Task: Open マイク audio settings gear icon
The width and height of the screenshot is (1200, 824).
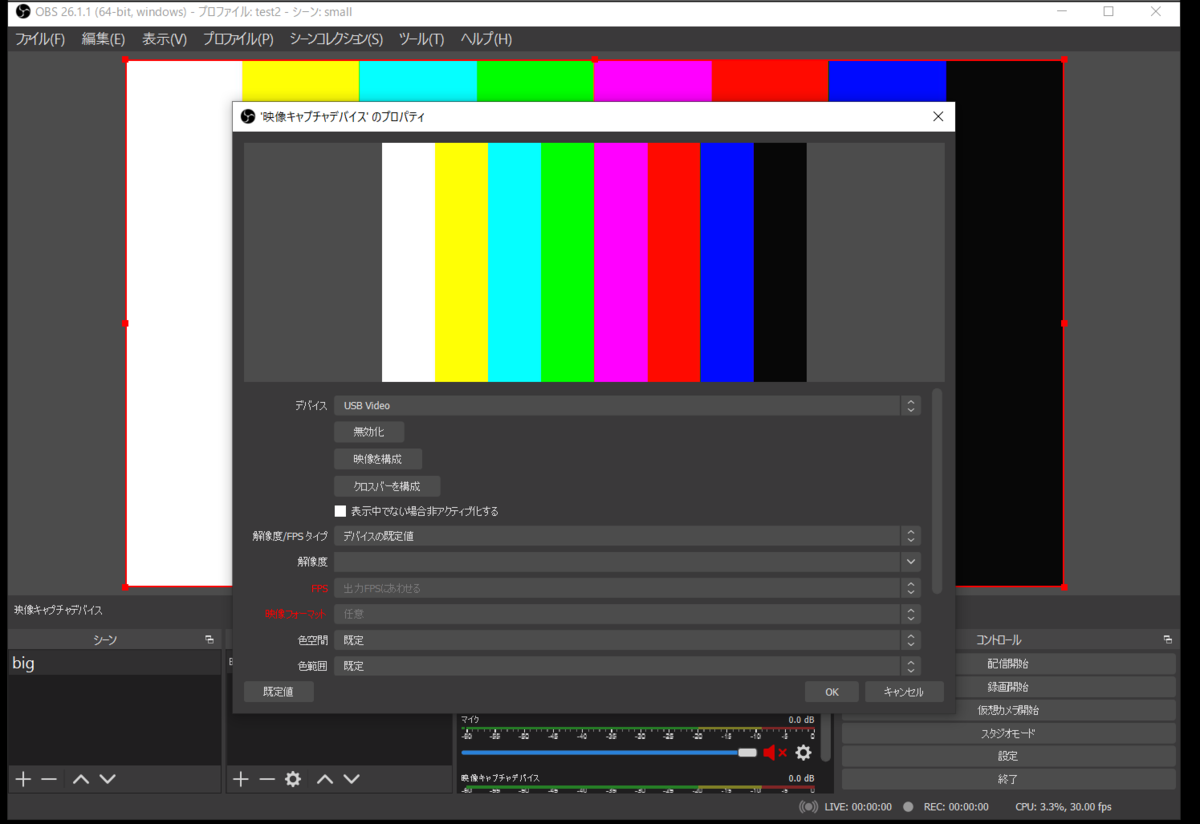Action: pos(803,753)
